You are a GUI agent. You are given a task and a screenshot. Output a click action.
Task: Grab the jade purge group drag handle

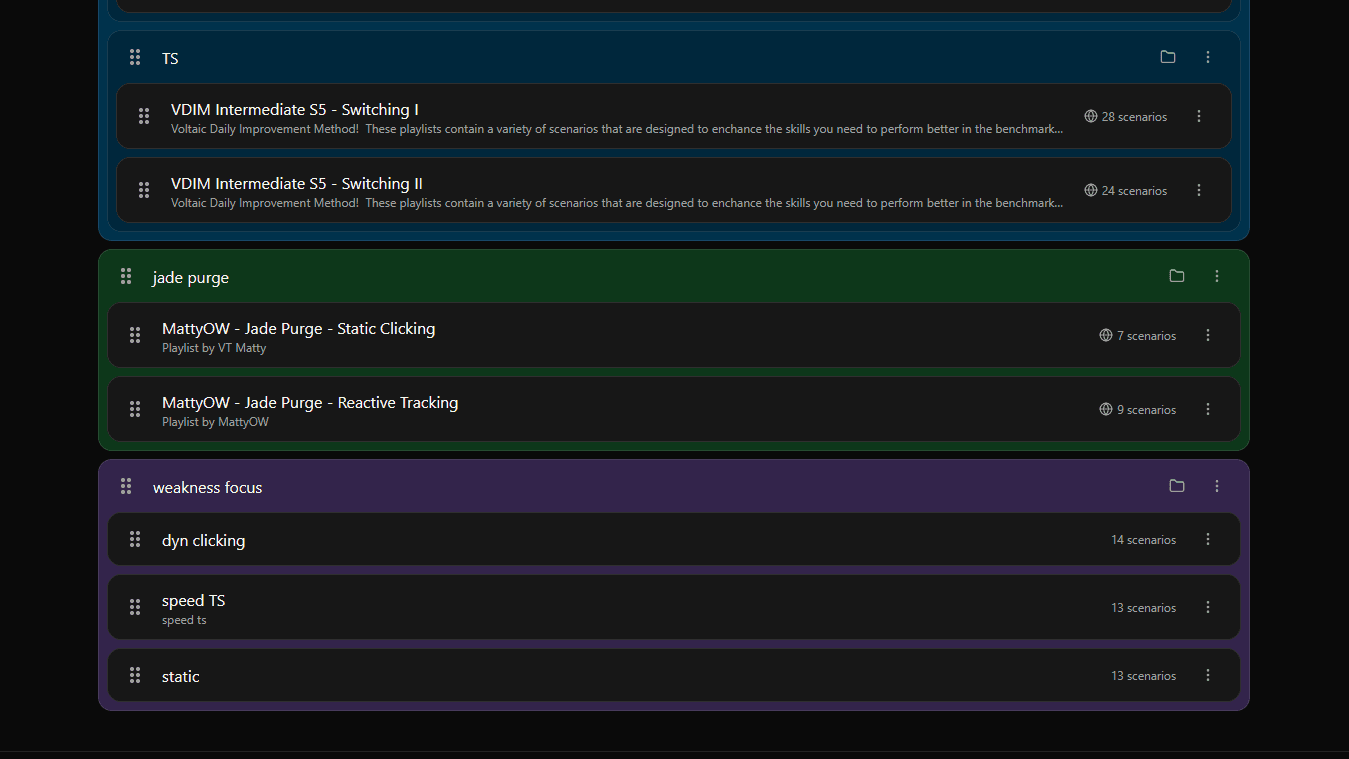(126, 276)
